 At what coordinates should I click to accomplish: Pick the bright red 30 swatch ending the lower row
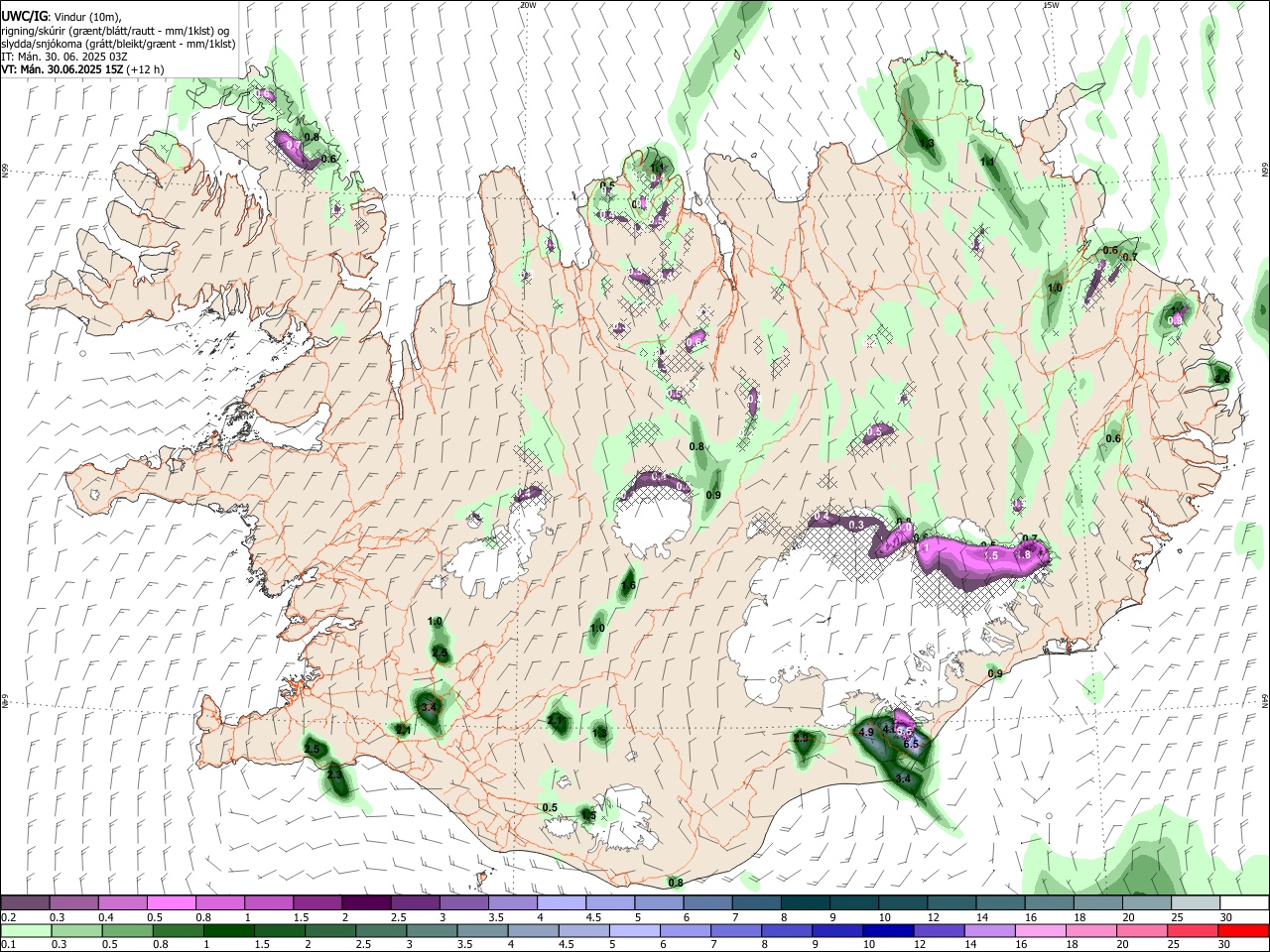(1244, 930)
